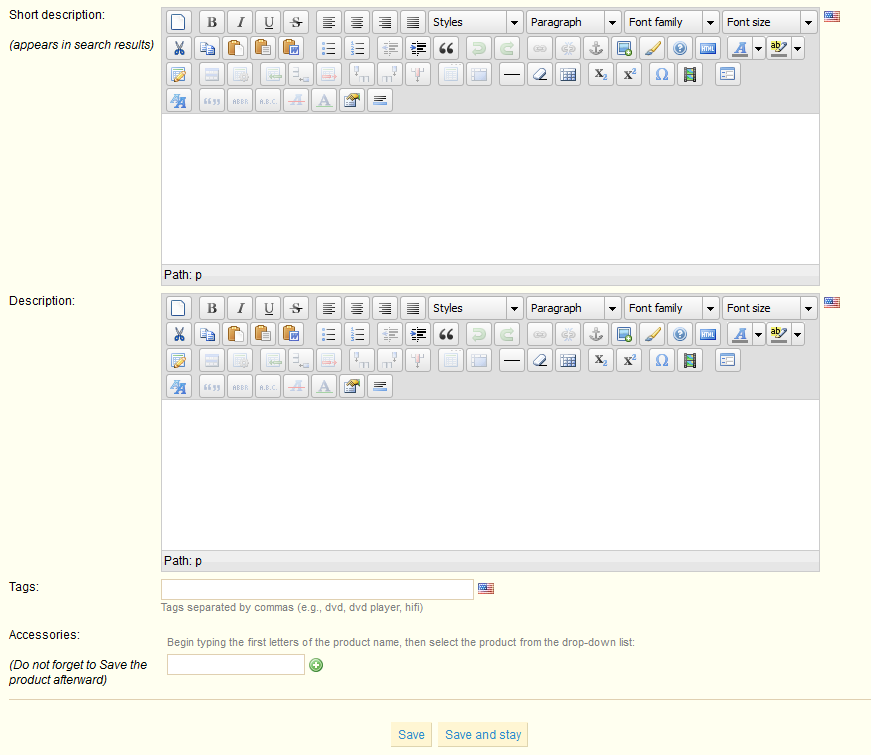
Task: Click Anchor icon in Short description editor
Action: coord(595,48)
